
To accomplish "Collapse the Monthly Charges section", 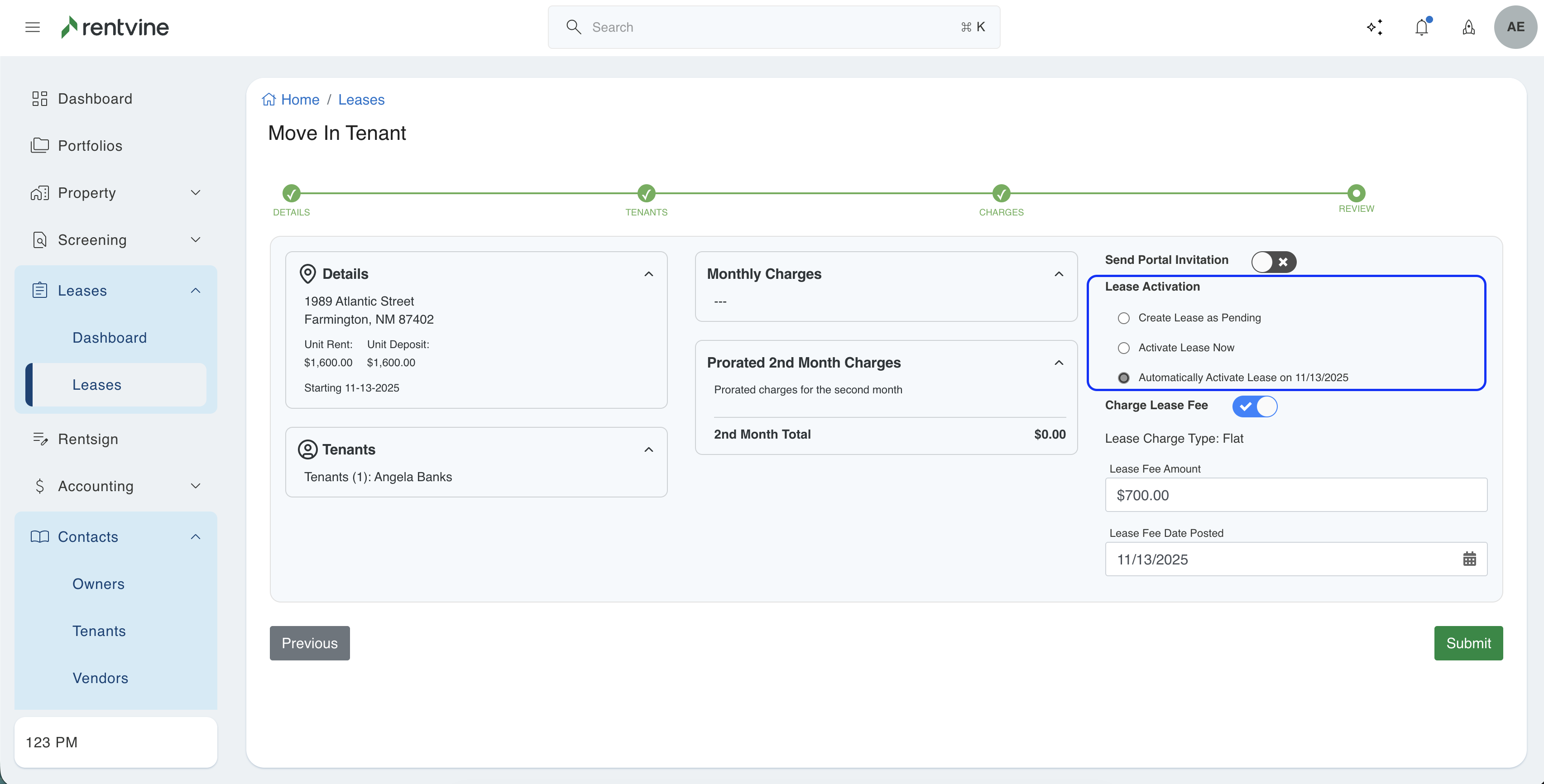I will coord(1059,274).
